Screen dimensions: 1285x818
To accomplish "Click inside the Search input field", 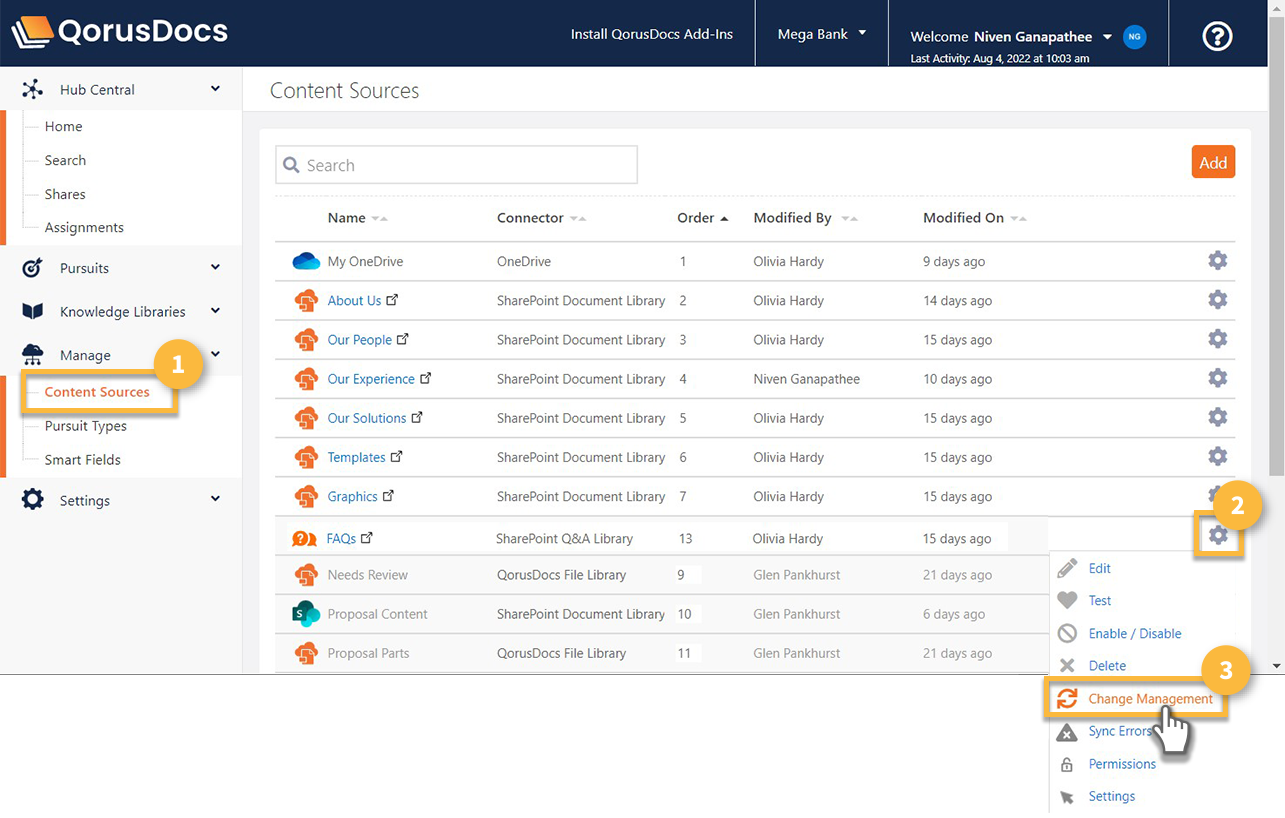I will coord(455,164).
